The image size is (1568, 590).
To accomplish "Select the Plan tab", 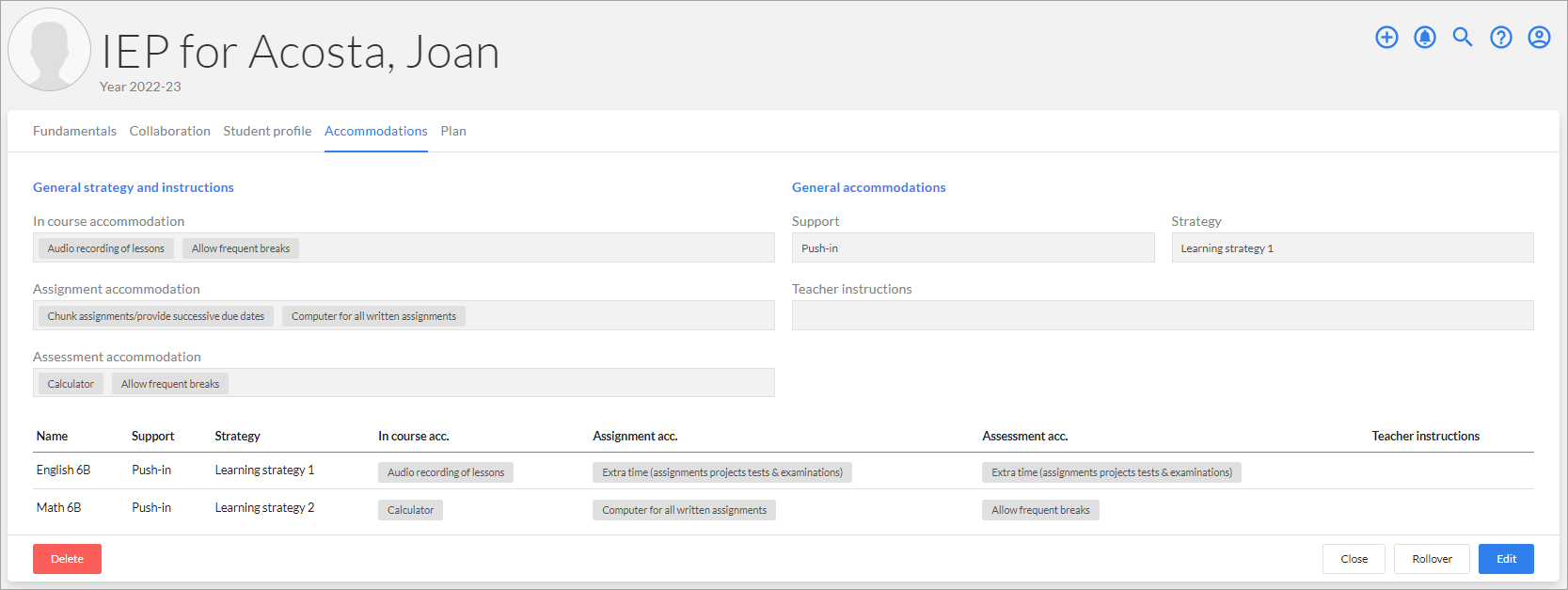I will pos(453,131).
